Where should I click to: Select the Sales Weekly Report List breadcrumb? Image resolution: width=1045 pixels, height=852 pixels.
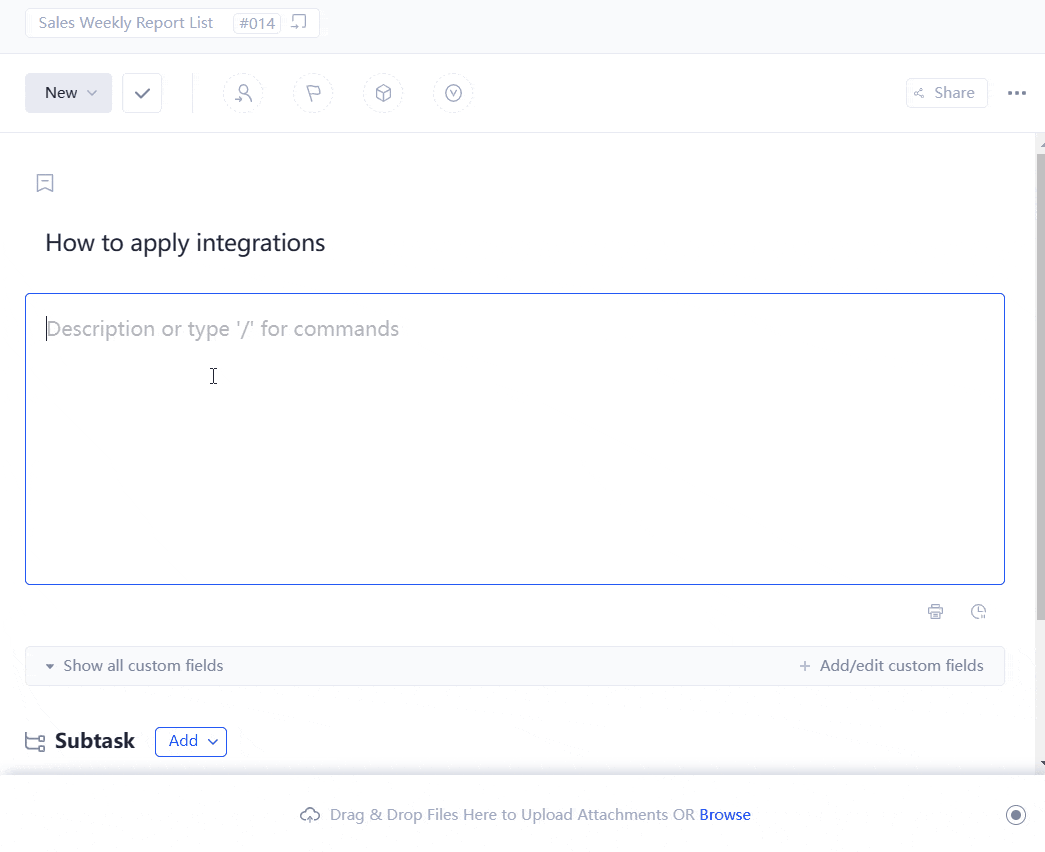tap(125, 22)
